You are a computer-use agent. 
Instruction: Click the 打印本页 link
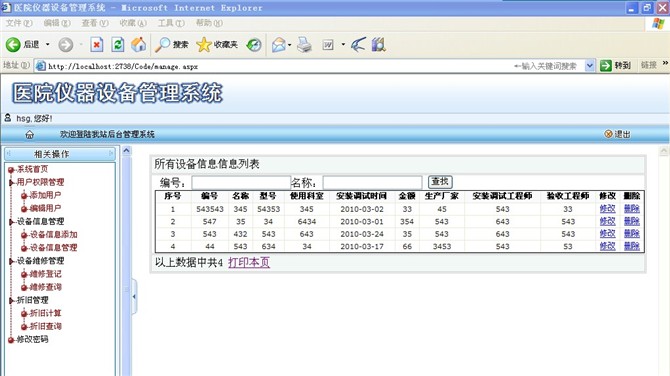[x=249, y=262]
